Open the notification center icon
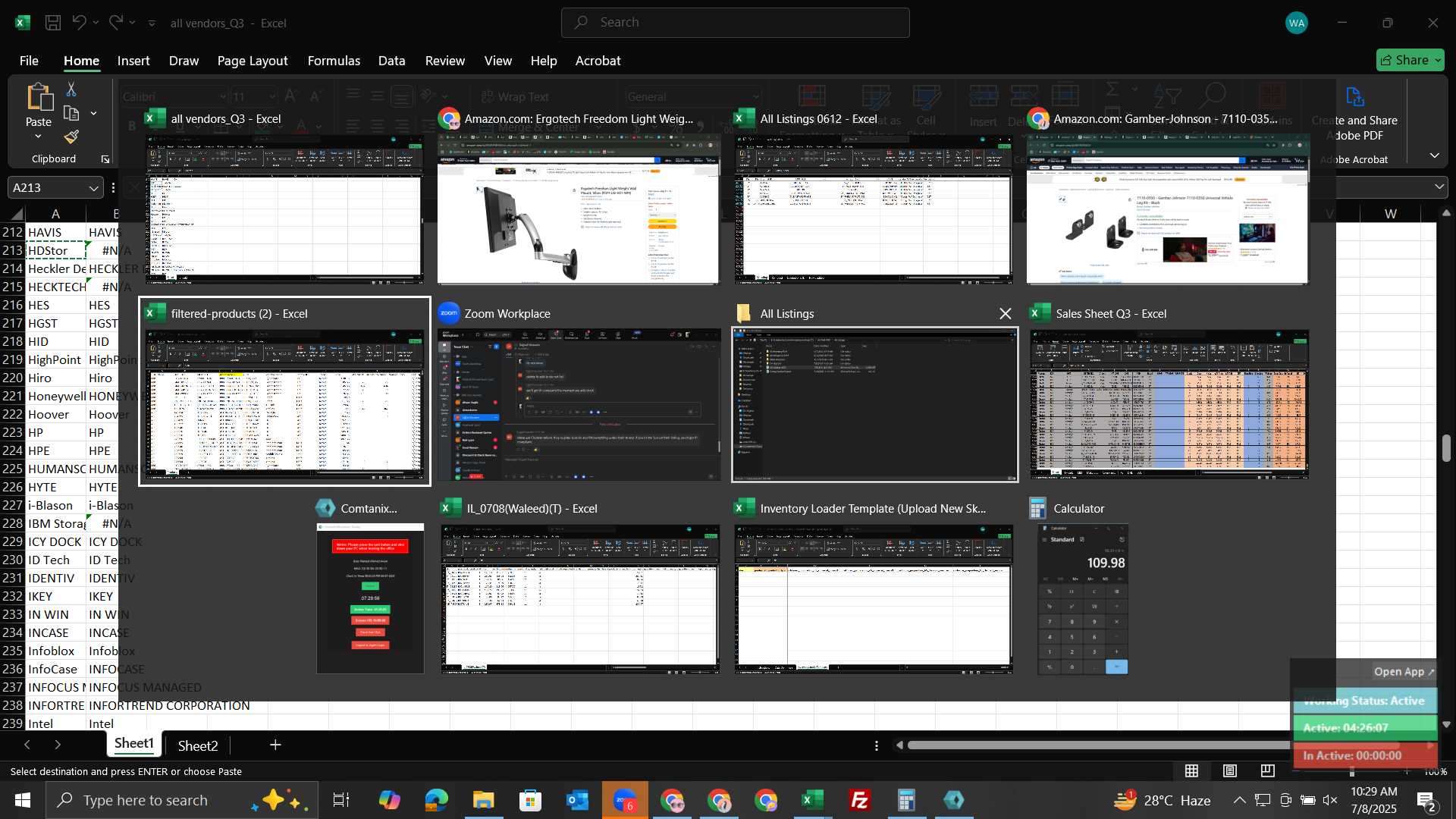Viewport: 1456px width, 819px height. [x=1426, y=800]
